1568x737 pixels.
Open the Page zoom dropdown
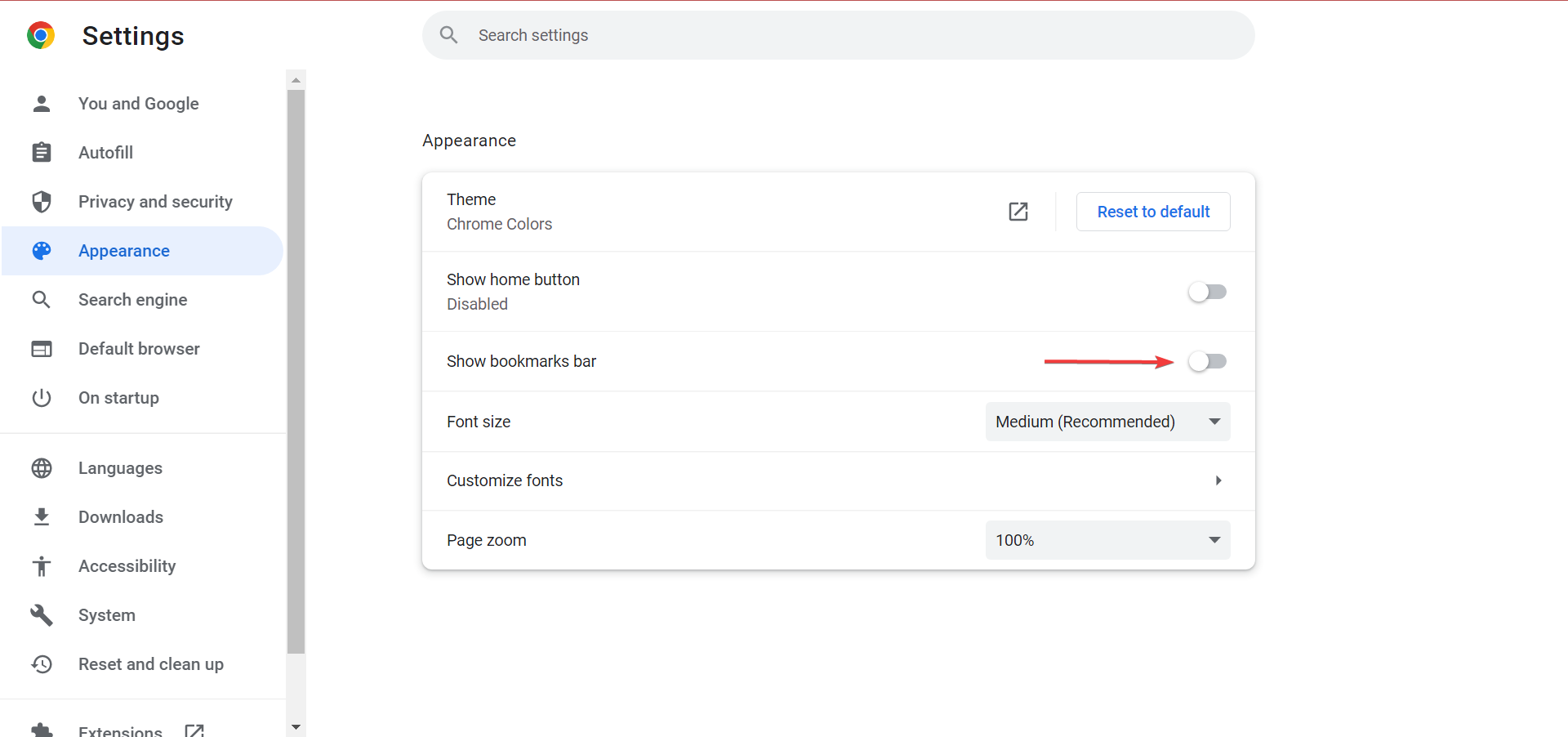point(1107,540)
